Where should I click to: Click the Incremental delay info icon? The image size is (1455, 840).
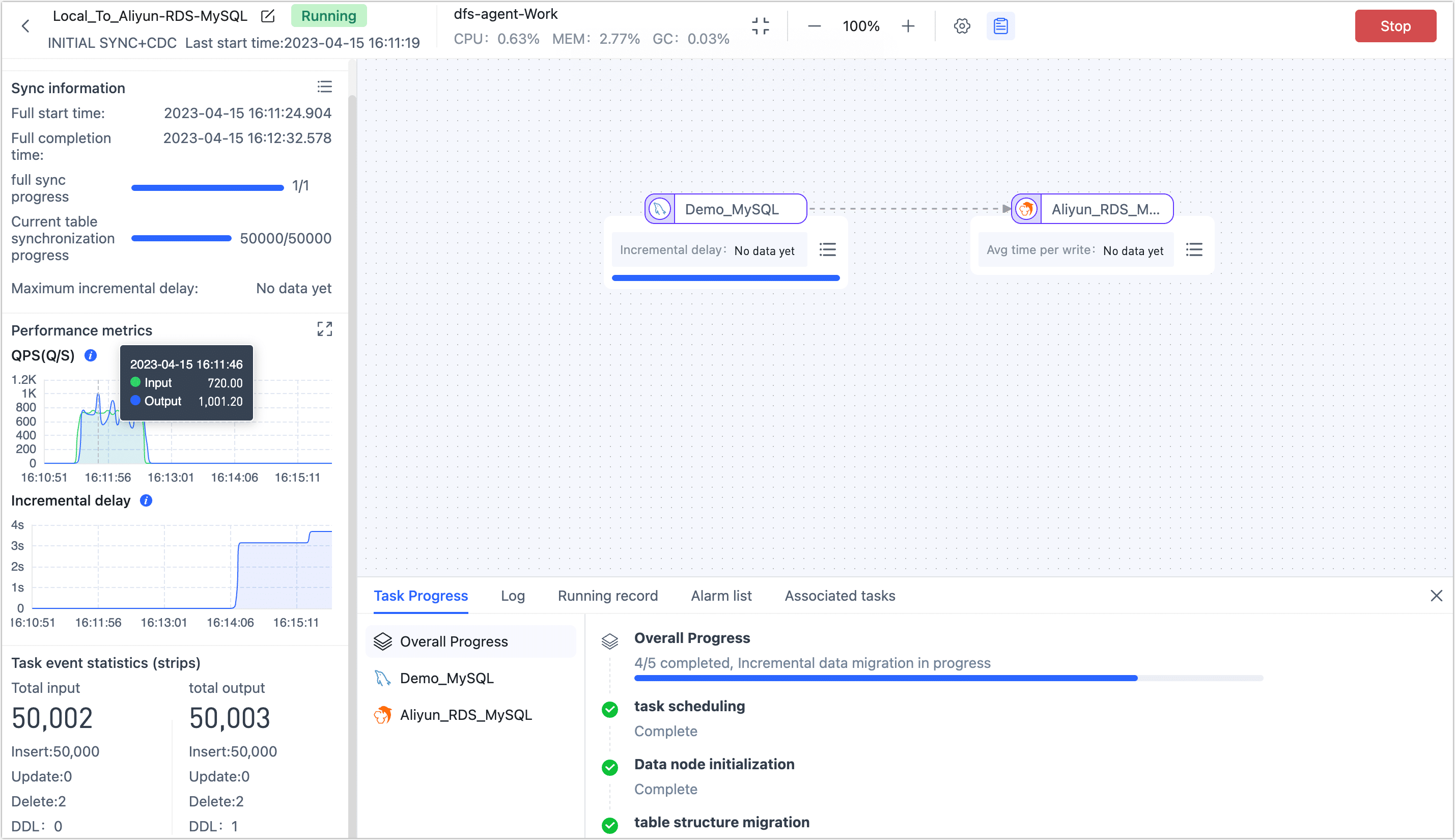146,501
